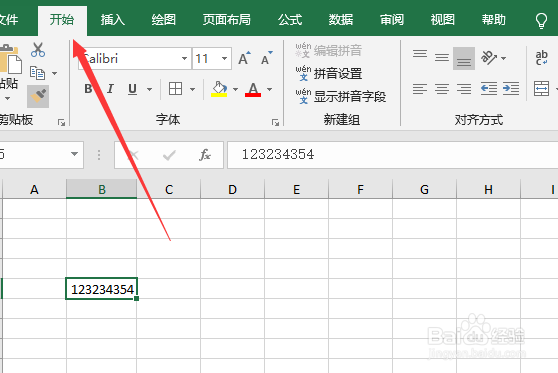The image size is (558, 373).
Task: Open Font group dialog launcher
Action: point(275,122)
